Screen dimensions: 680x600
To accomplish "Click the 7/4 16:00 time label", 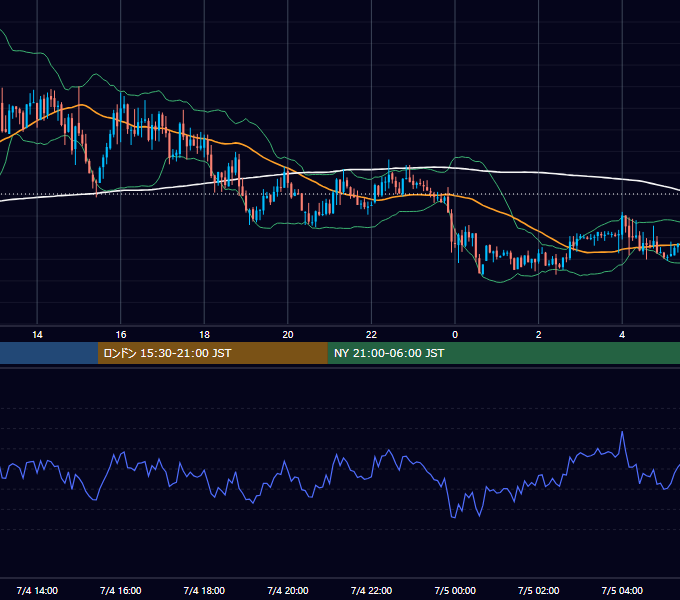I will (121, 590).
